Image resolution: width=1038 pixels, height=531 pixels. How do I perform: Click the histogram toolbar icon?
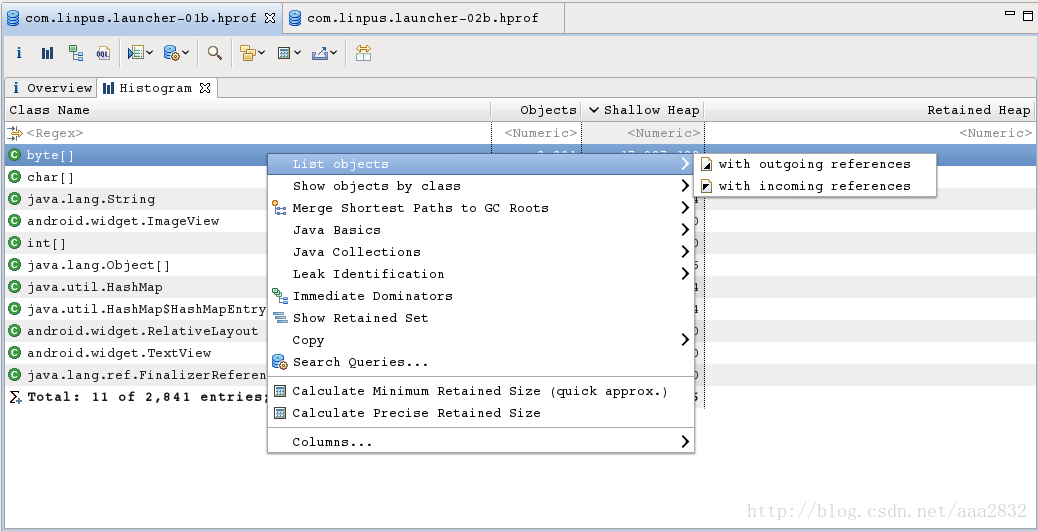(x=47, y=53)
